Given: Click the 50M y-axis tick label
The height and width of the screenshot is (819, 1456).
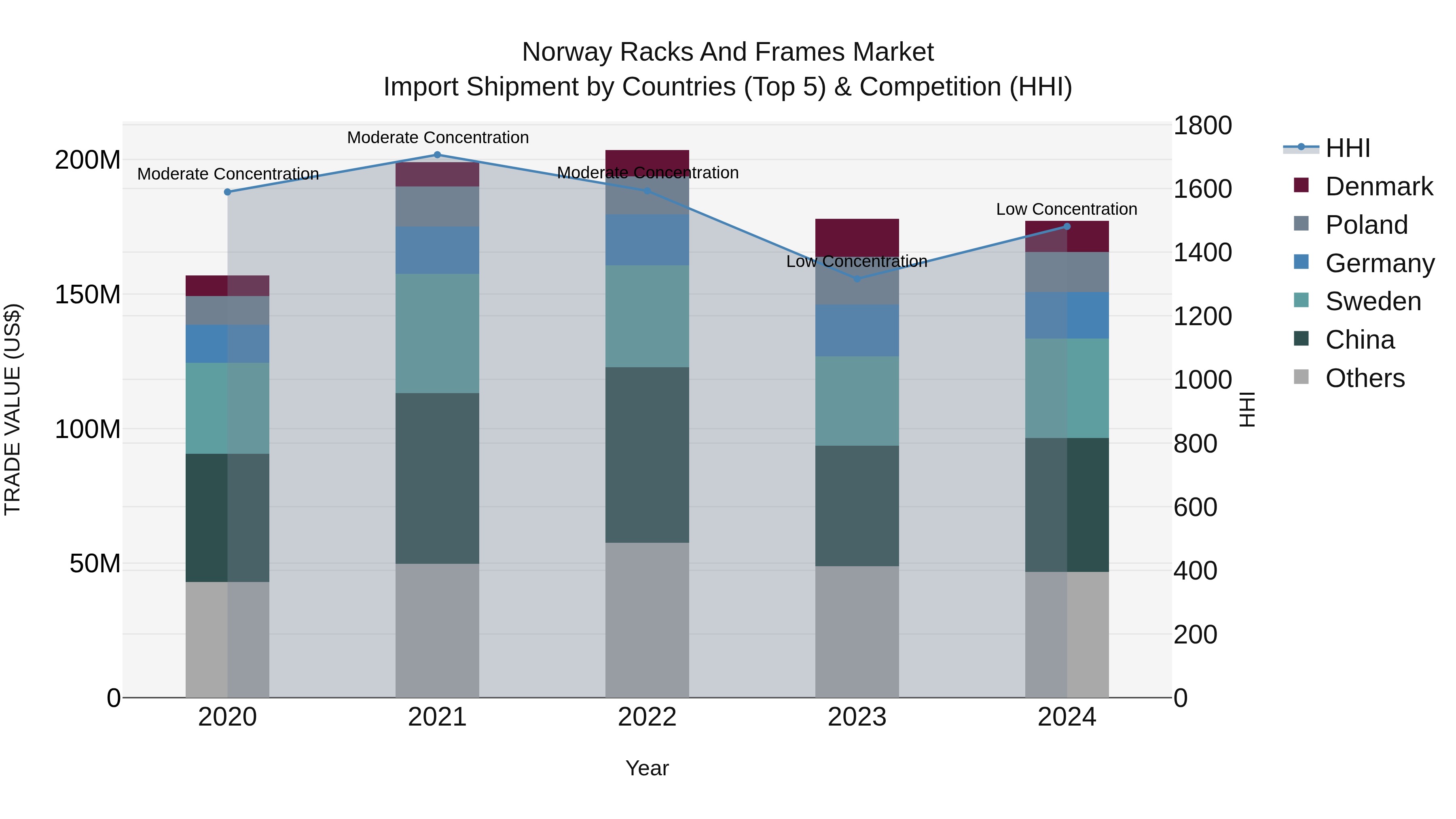Looking at the screenshot, I should pyautogui.click(x=95, y=564).
